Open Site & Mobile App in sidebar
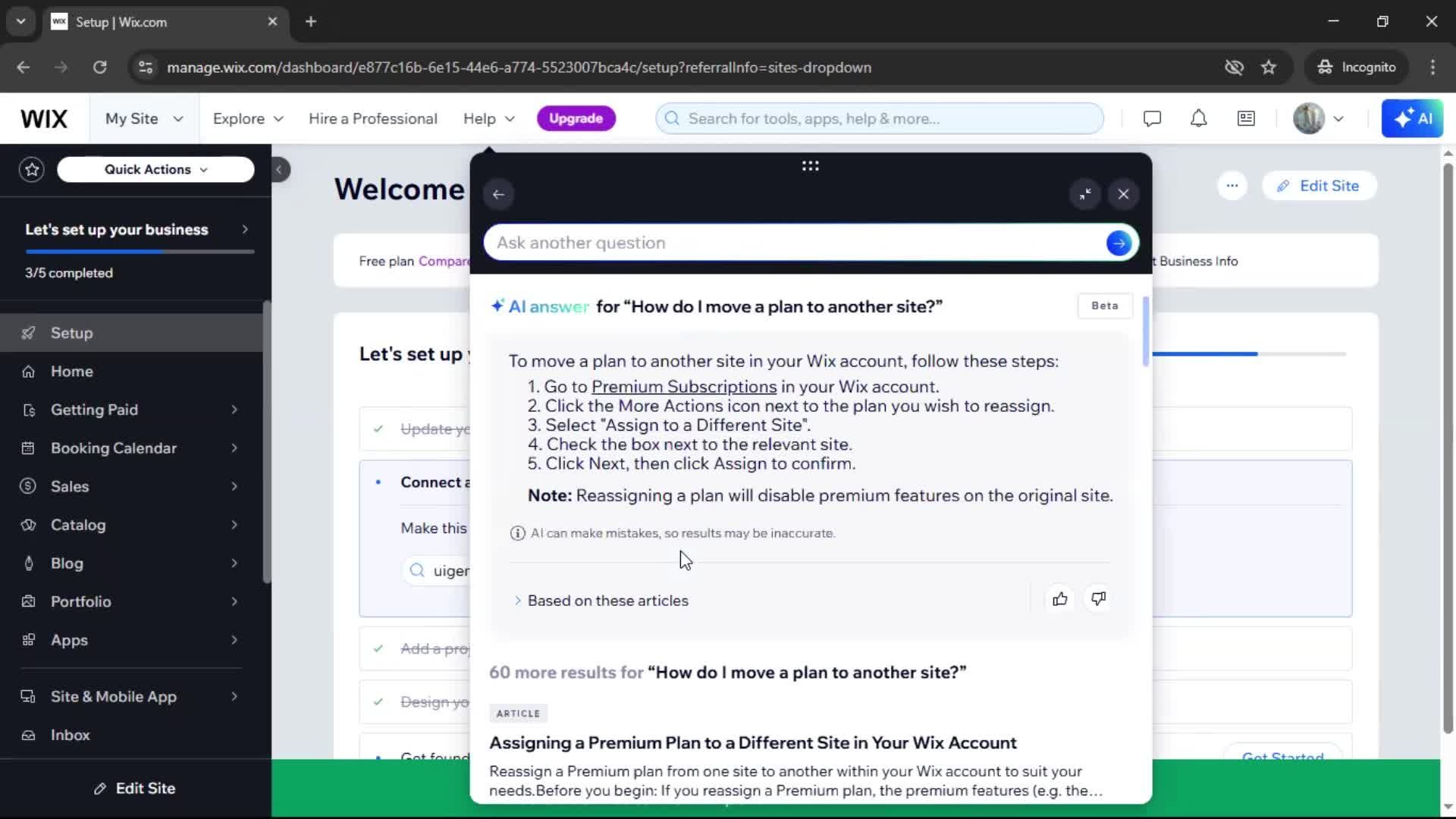Image resolution: width=1456 pixels, height=819 pixels. click(x=131, y=697)
